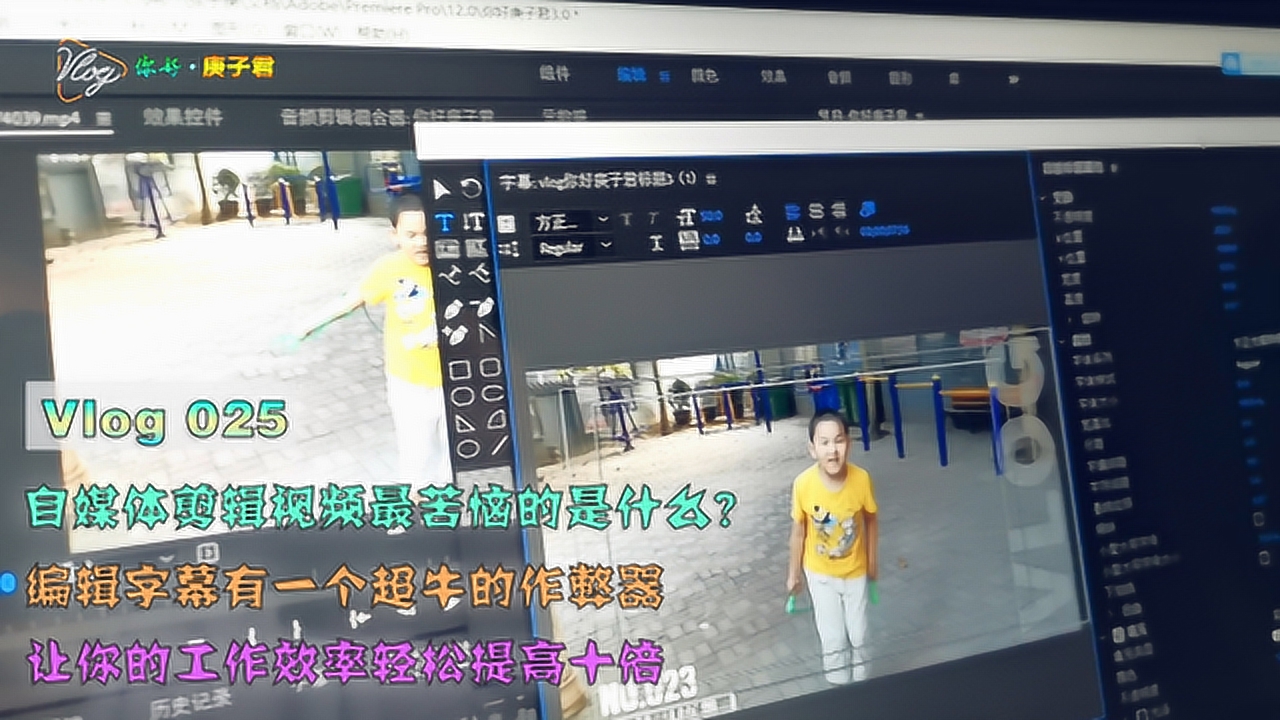Viewport: 1280px width, 720px height.
Task: Pick the Line drawing tool
Action: point(498,446)
